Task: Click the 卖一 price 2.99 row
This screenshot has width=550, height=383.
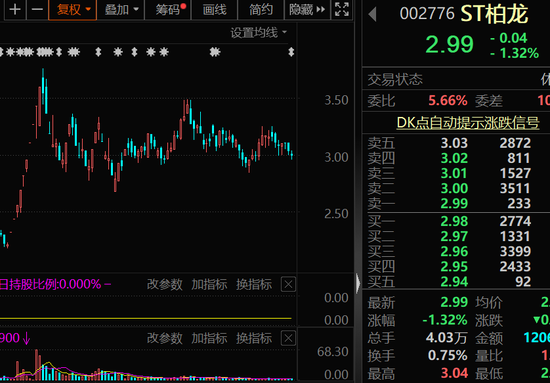Action: (456, 203)
